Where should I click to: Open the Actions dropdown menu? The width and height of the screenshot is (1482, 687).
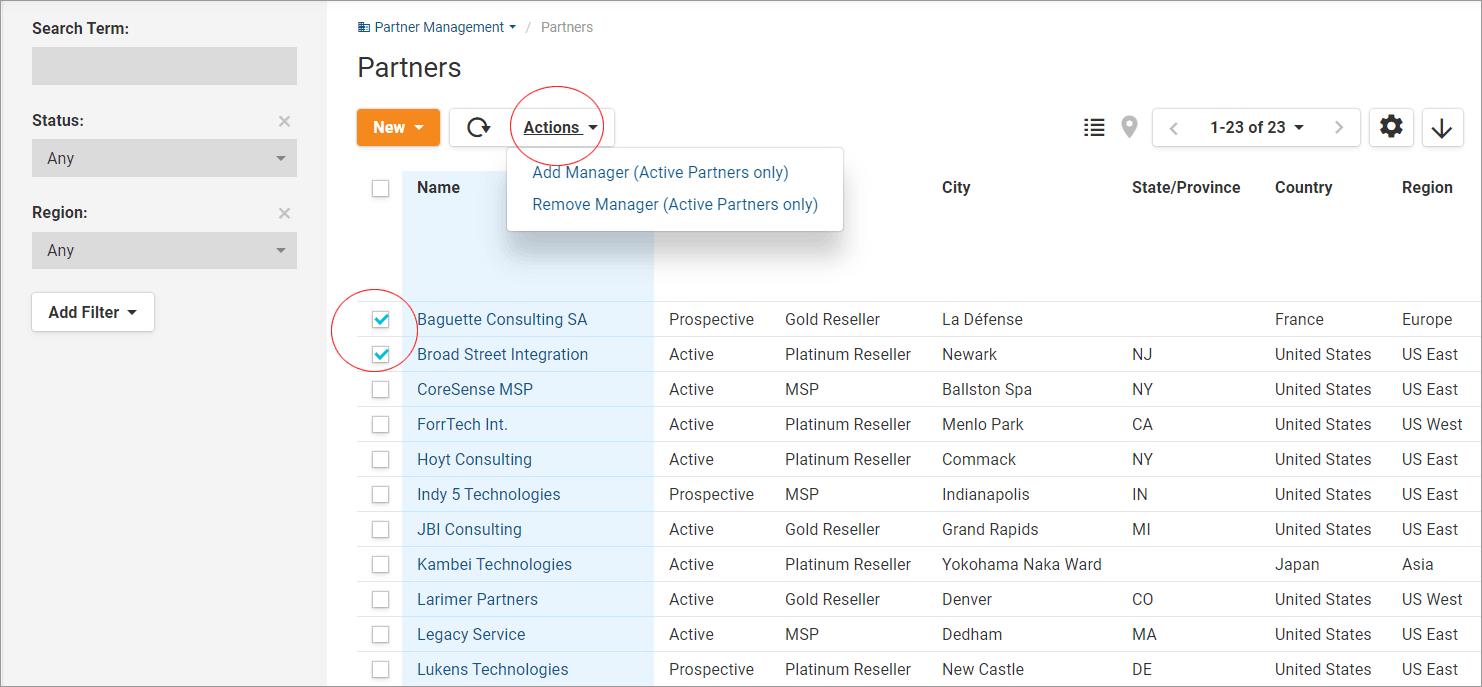[561, 127]
